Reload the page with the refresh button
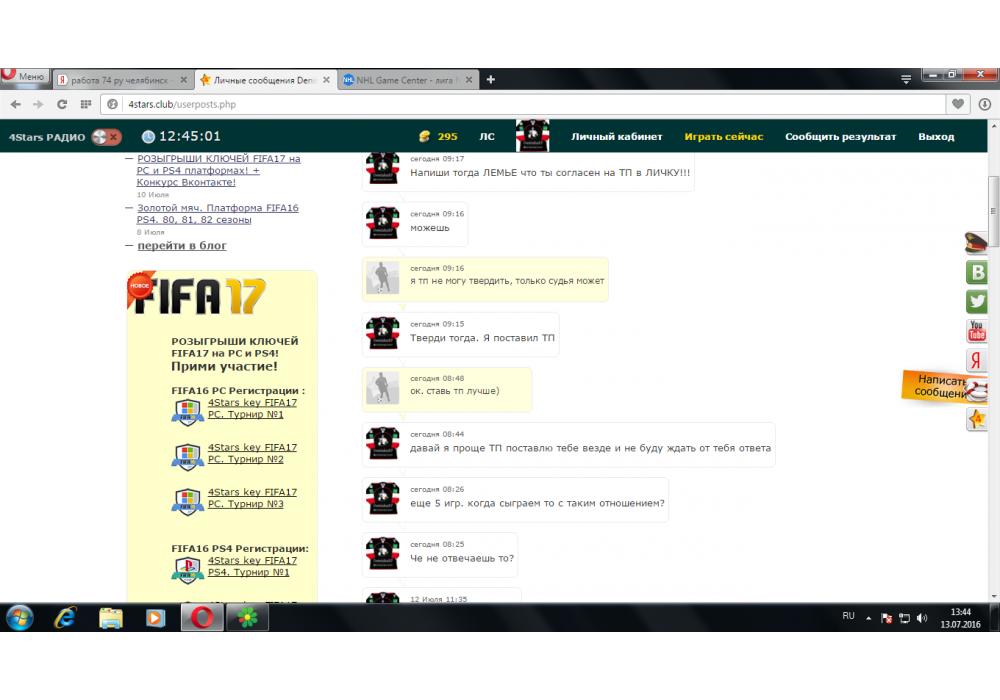The height and width of the screenshot is (700, 1000). point(62,104)
